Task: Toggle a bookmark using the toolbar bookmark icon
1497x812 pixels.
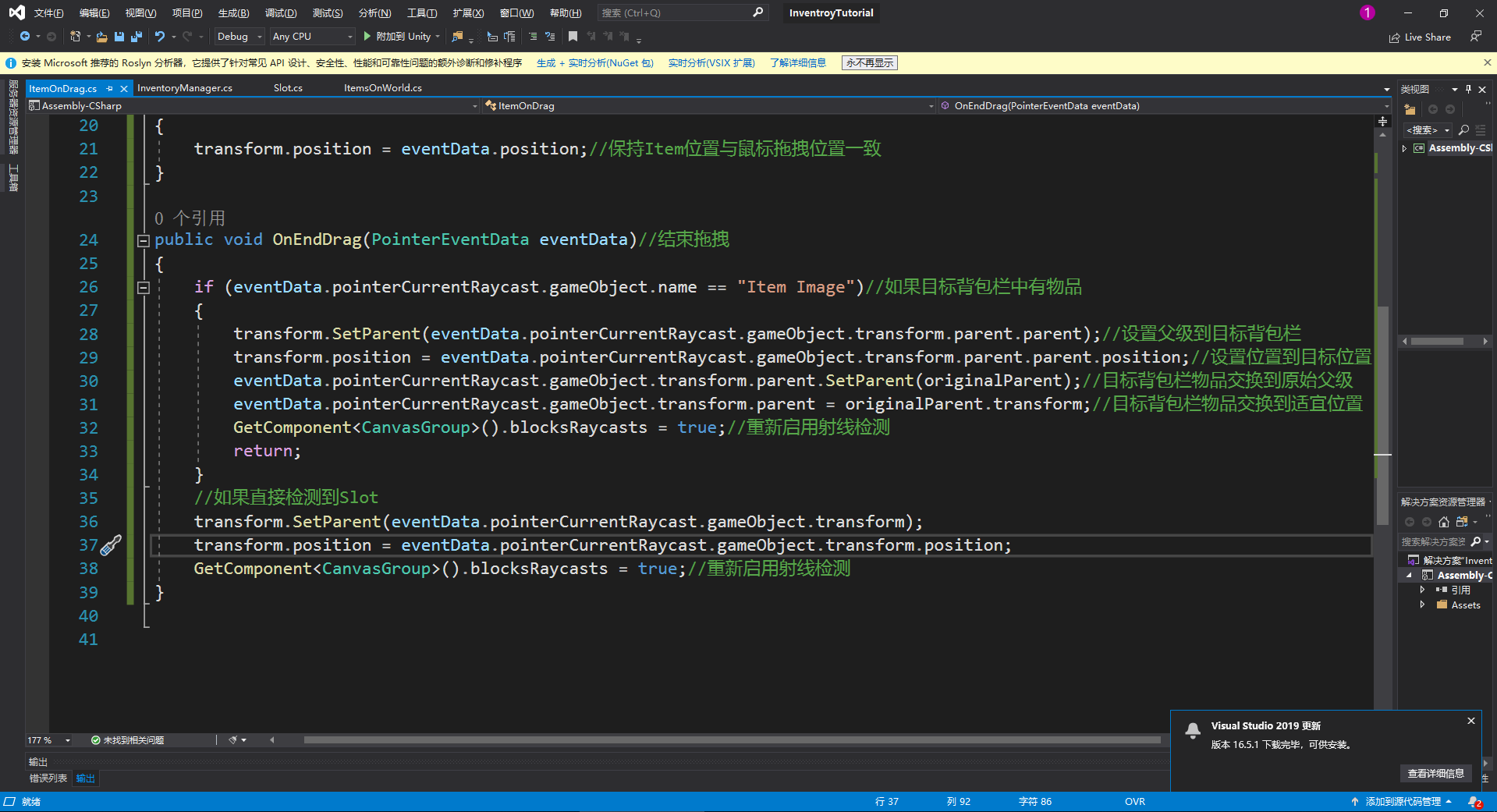Action: point(572,37)
